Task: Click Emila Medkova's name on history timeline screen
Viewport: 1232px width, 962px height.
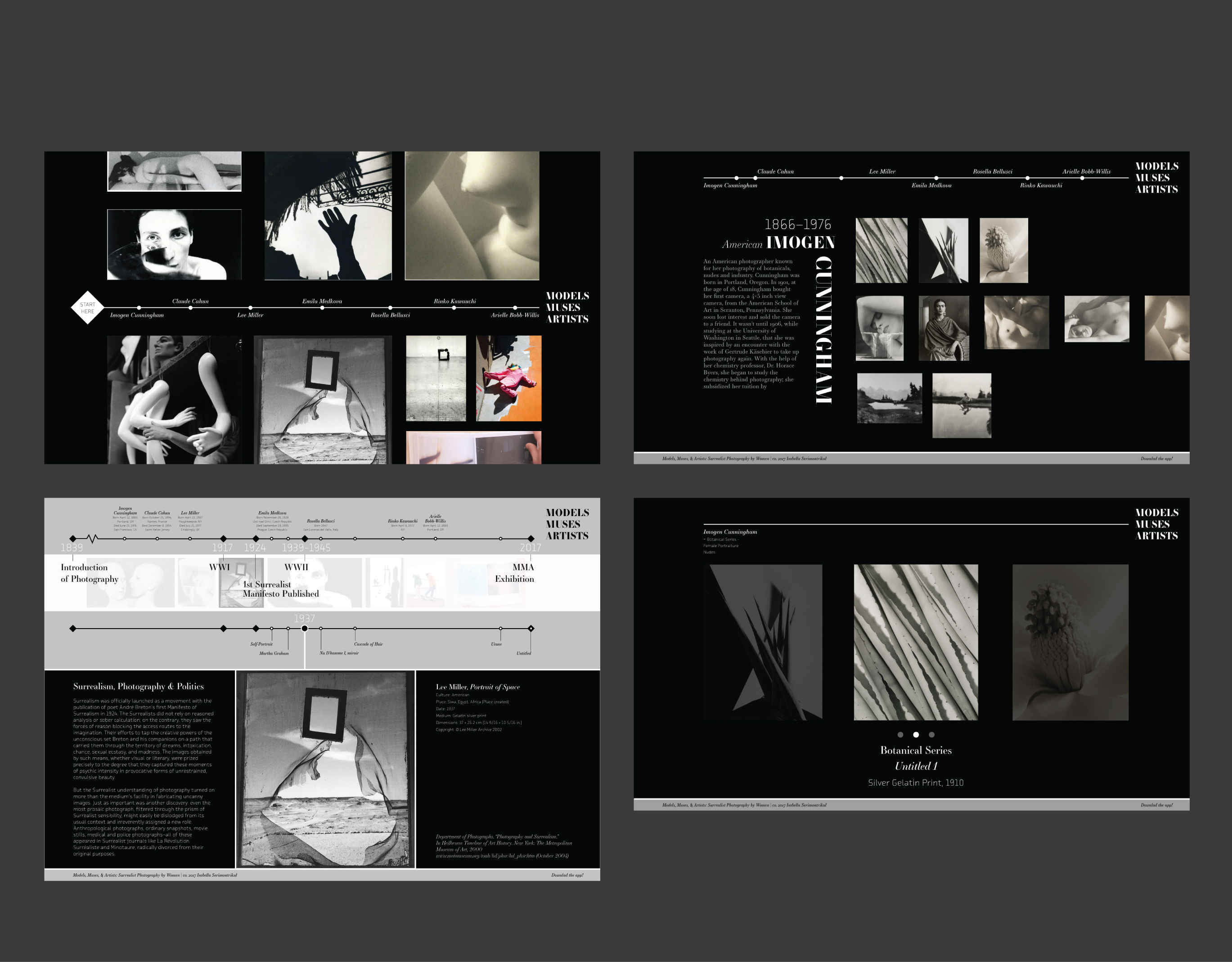Action: pos(272,513)
